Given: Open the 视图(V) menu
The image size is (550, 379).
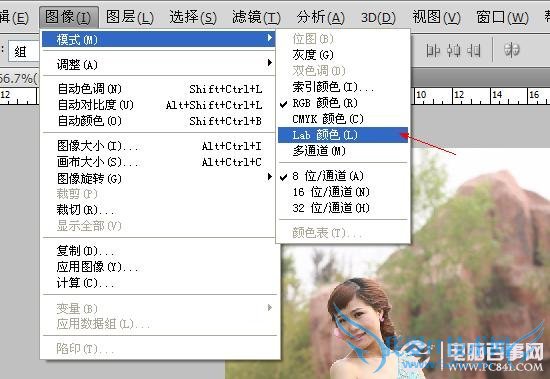Looking at the screenshot, I should click(436, 17).
